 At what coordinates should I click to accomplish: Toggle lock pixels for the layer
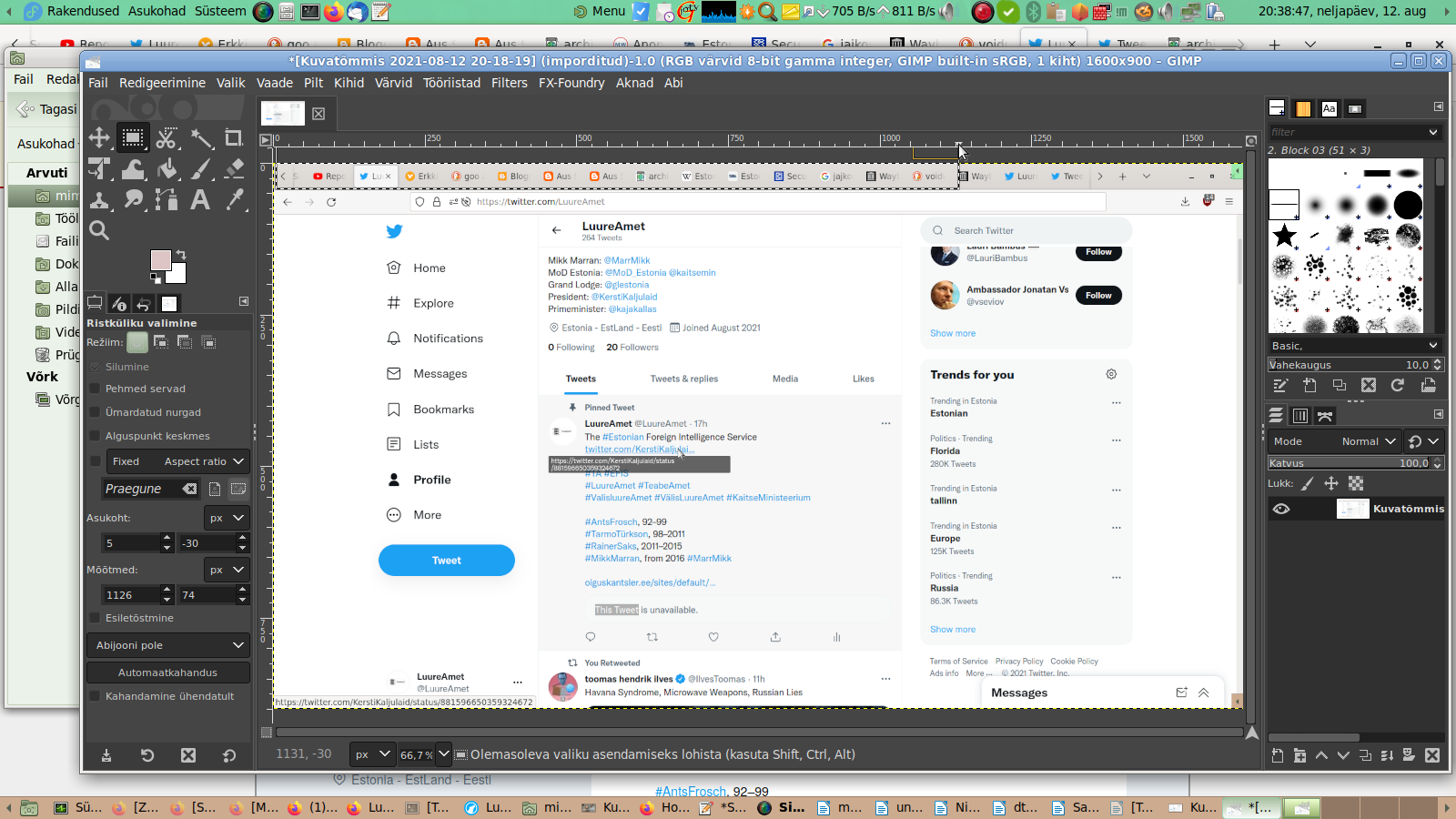point(1307,483)
